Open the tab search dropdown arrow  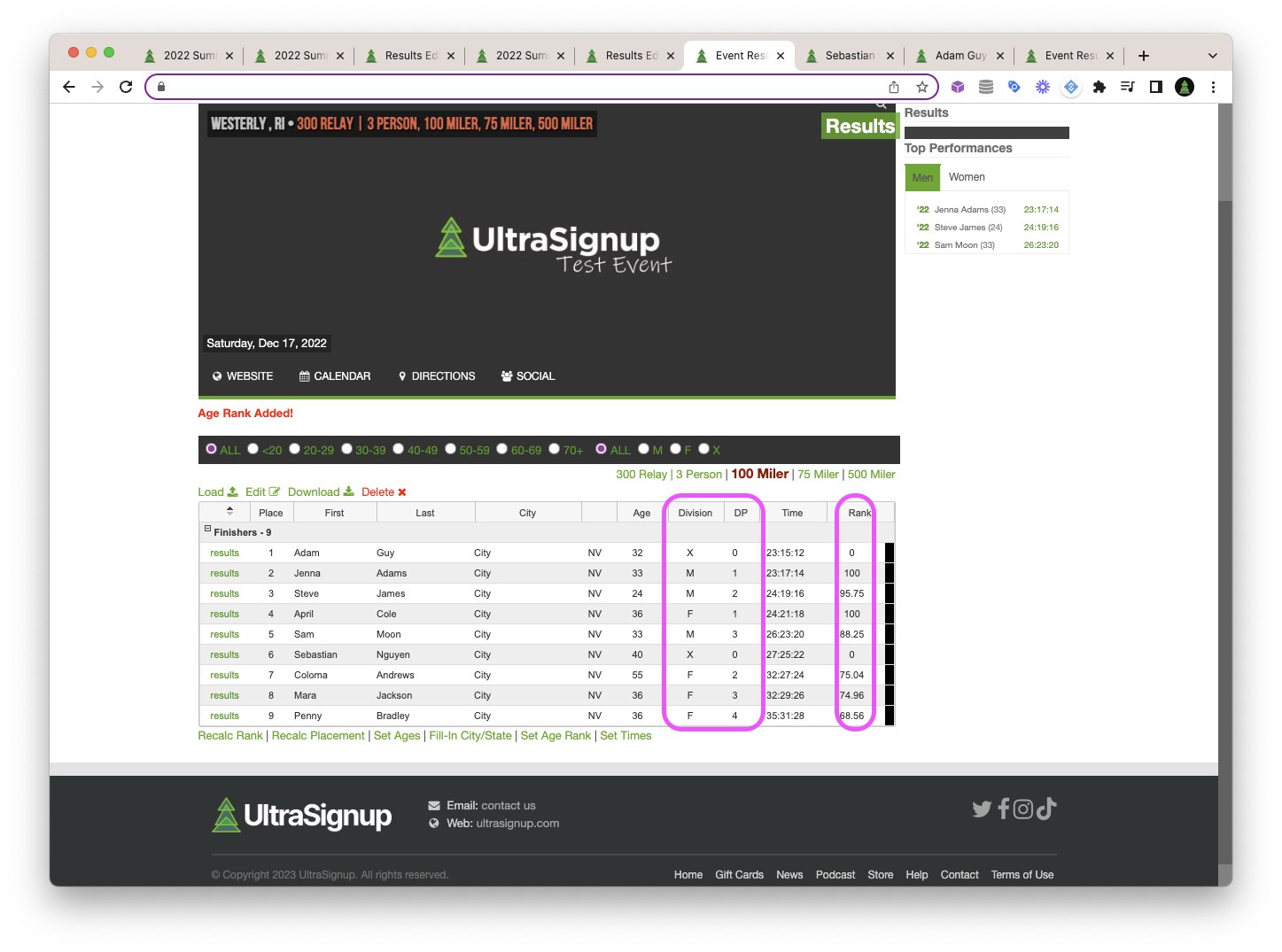pos(1213,56)
